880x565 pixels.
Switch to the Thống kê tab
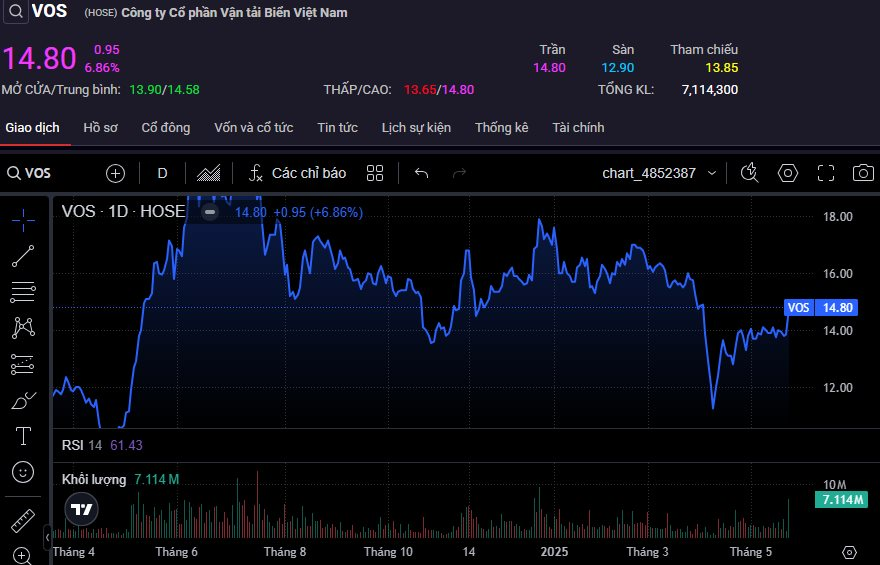click(502, 128)
